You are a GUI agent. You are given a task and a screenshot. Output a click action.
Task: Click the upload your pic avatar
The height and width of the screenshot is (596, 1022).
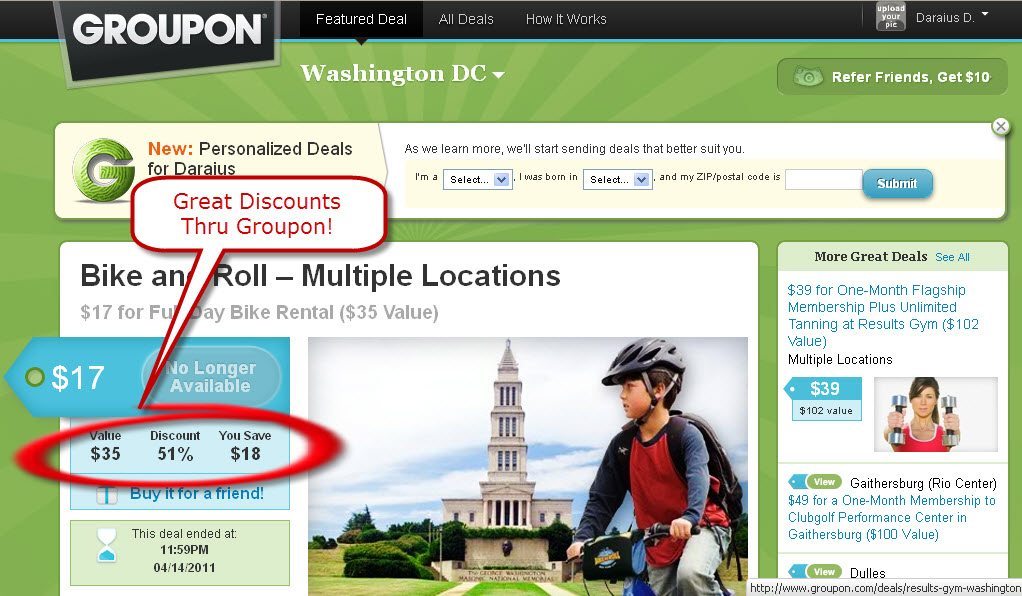pos(890,16)
